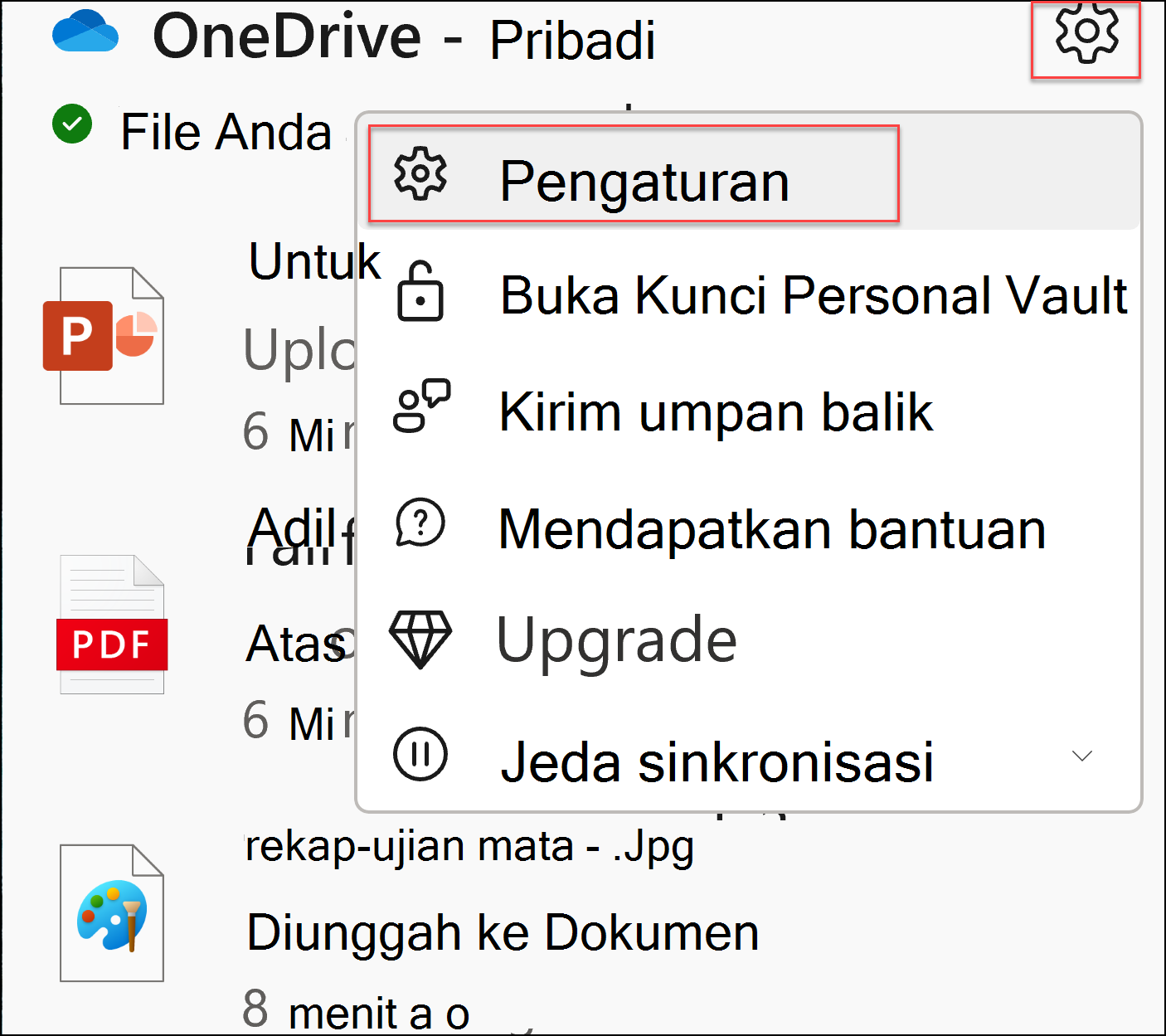Click the File Anda status text

click(x=226, y=132)
